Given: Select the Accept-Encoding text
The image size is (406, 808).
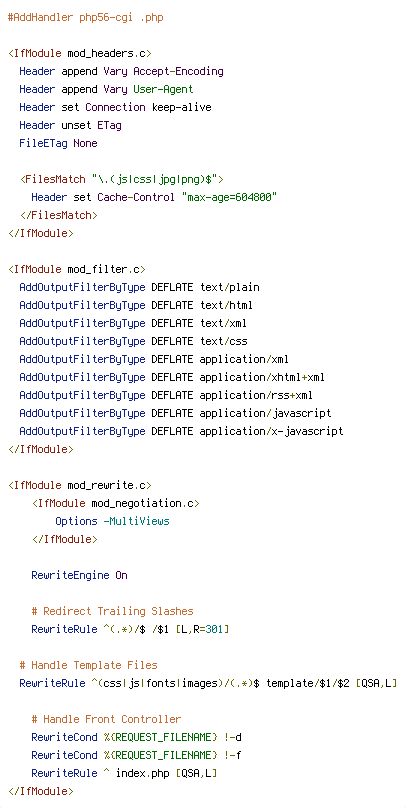Looking at the screenshot, I should 178,72.
